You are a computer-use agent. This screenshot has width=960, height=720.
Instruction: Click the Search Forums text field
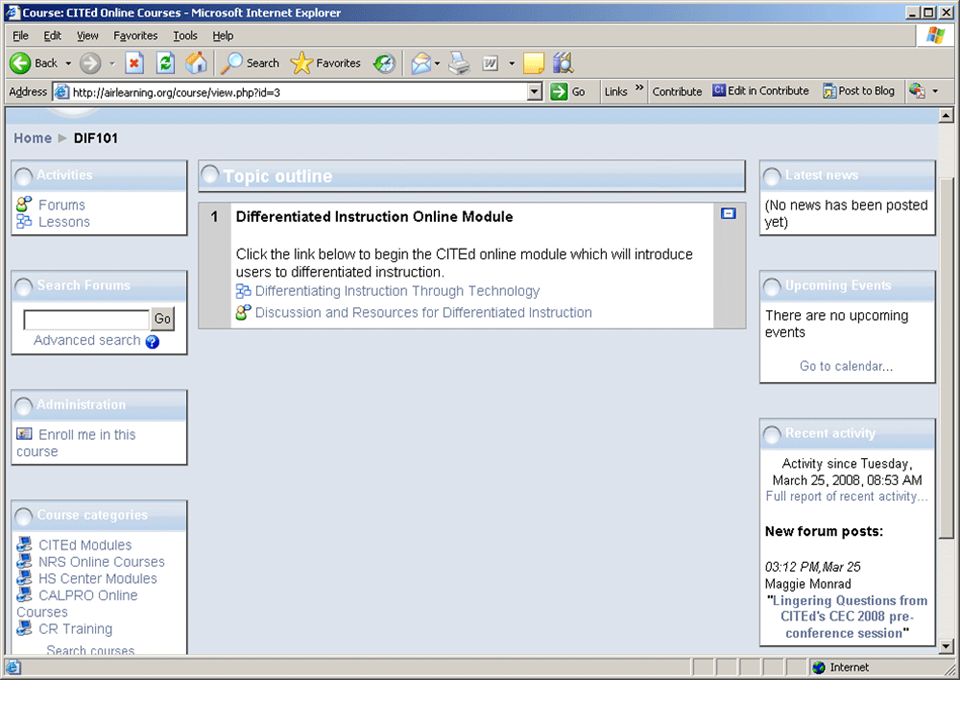[86, 320]
